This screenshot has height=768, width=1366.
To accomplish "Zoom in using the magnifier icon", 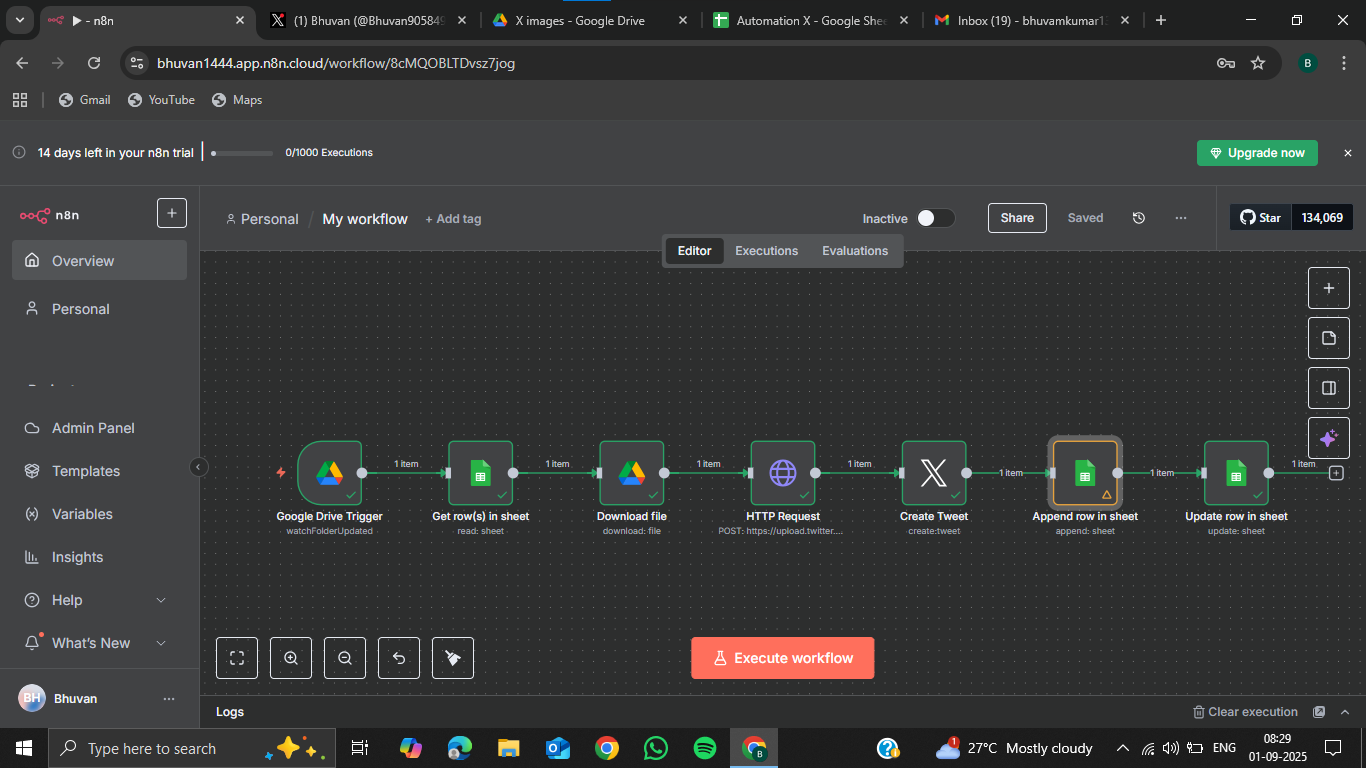I will (290, 657).
